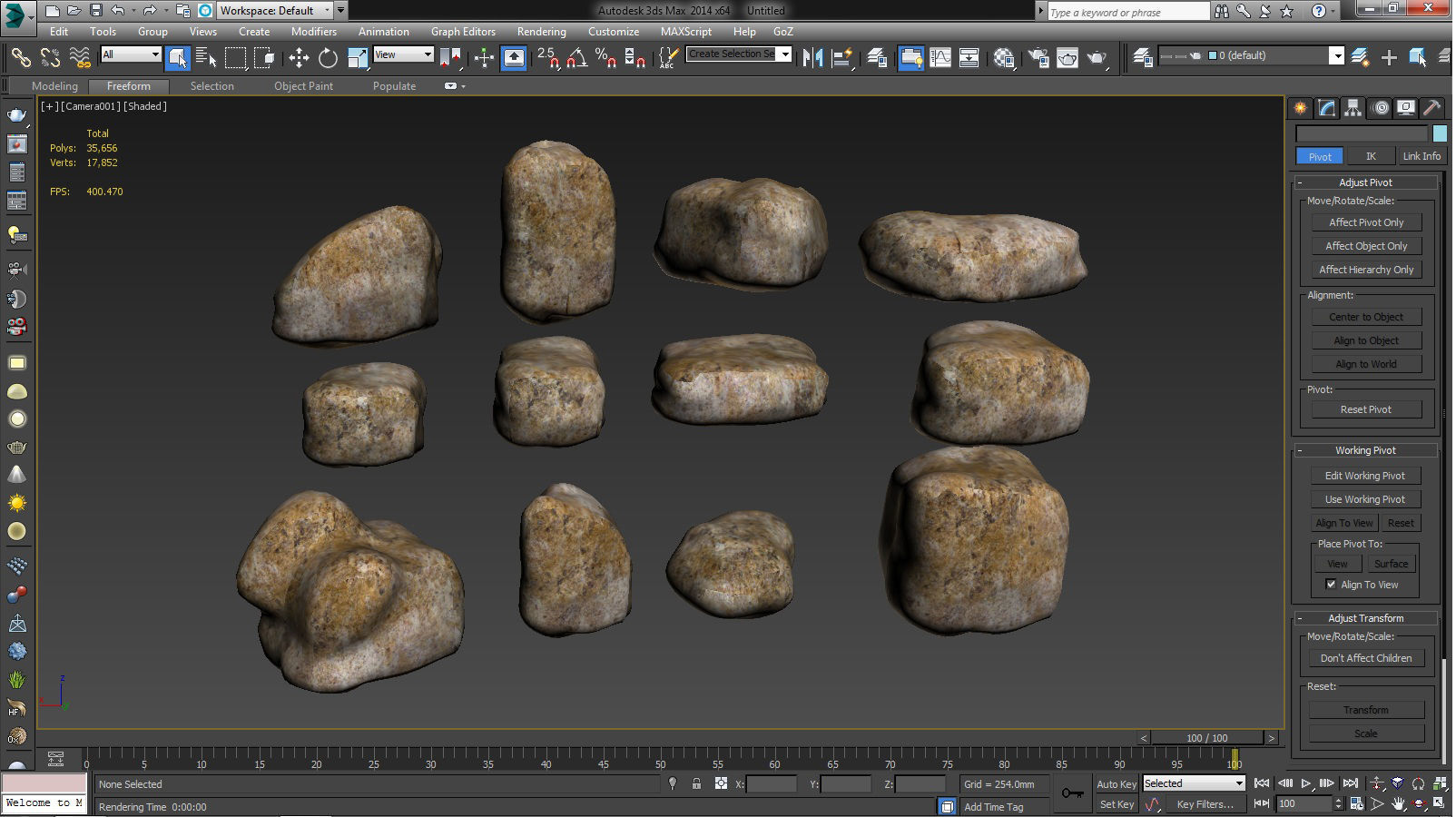This screenshot has width=1456, height=817.
Task: Open the Utilities hammer panel tab
Action: click(1432, 108)
